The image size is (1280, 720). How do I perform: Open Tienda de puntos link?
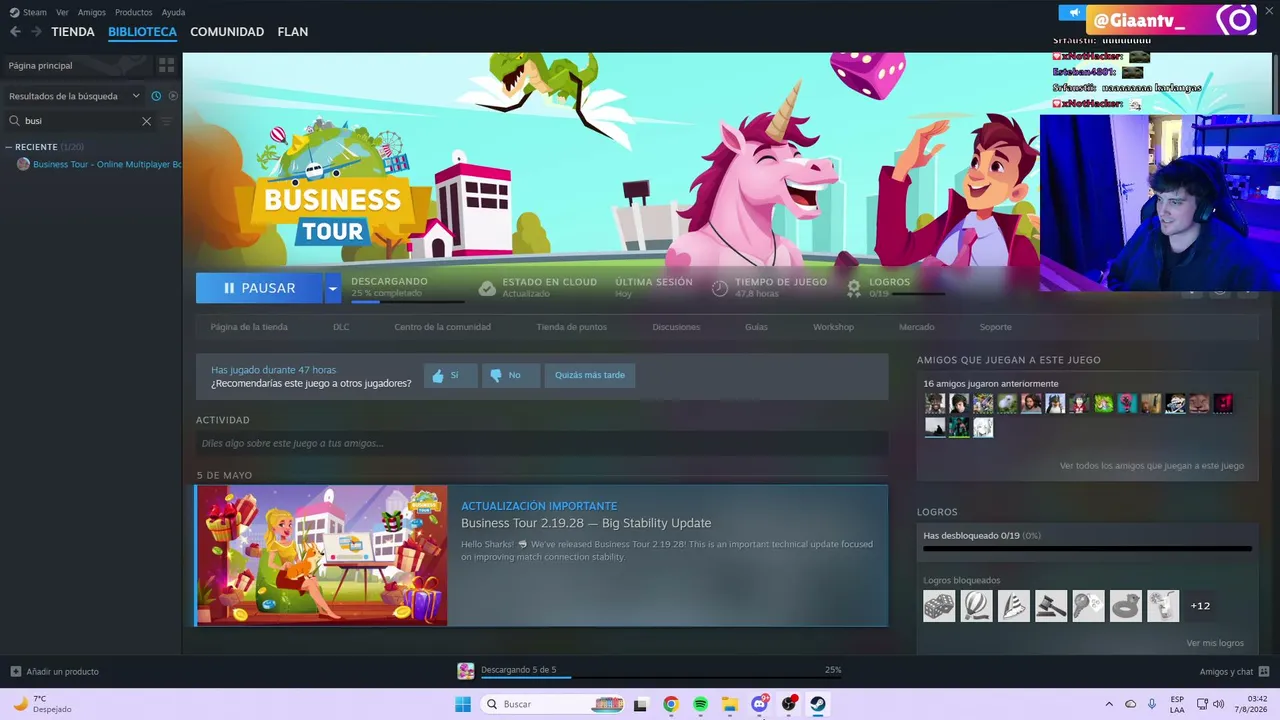point(571,327)
